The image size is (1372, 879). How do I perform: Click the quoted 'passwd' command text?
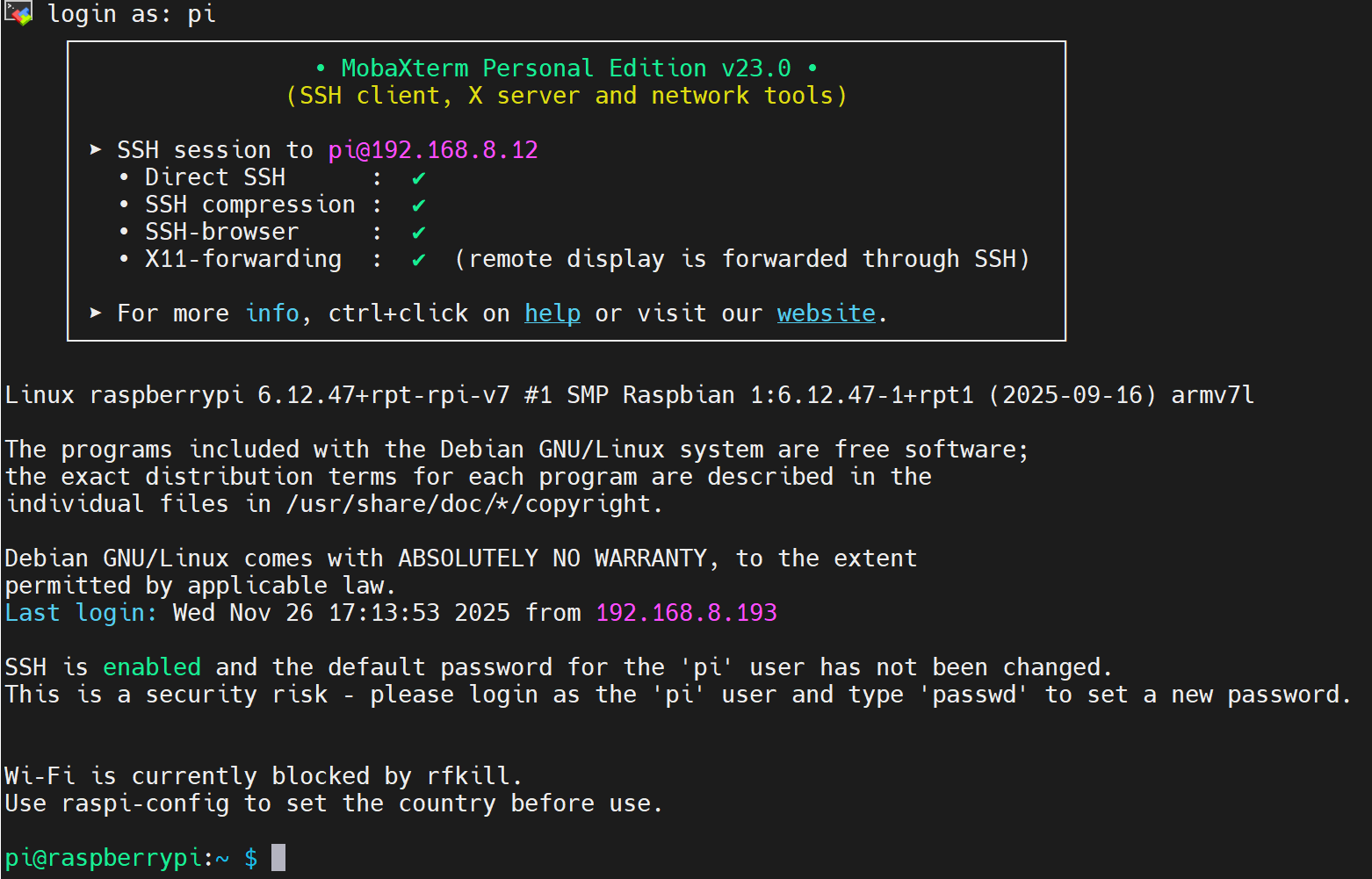tap(974, 695)
